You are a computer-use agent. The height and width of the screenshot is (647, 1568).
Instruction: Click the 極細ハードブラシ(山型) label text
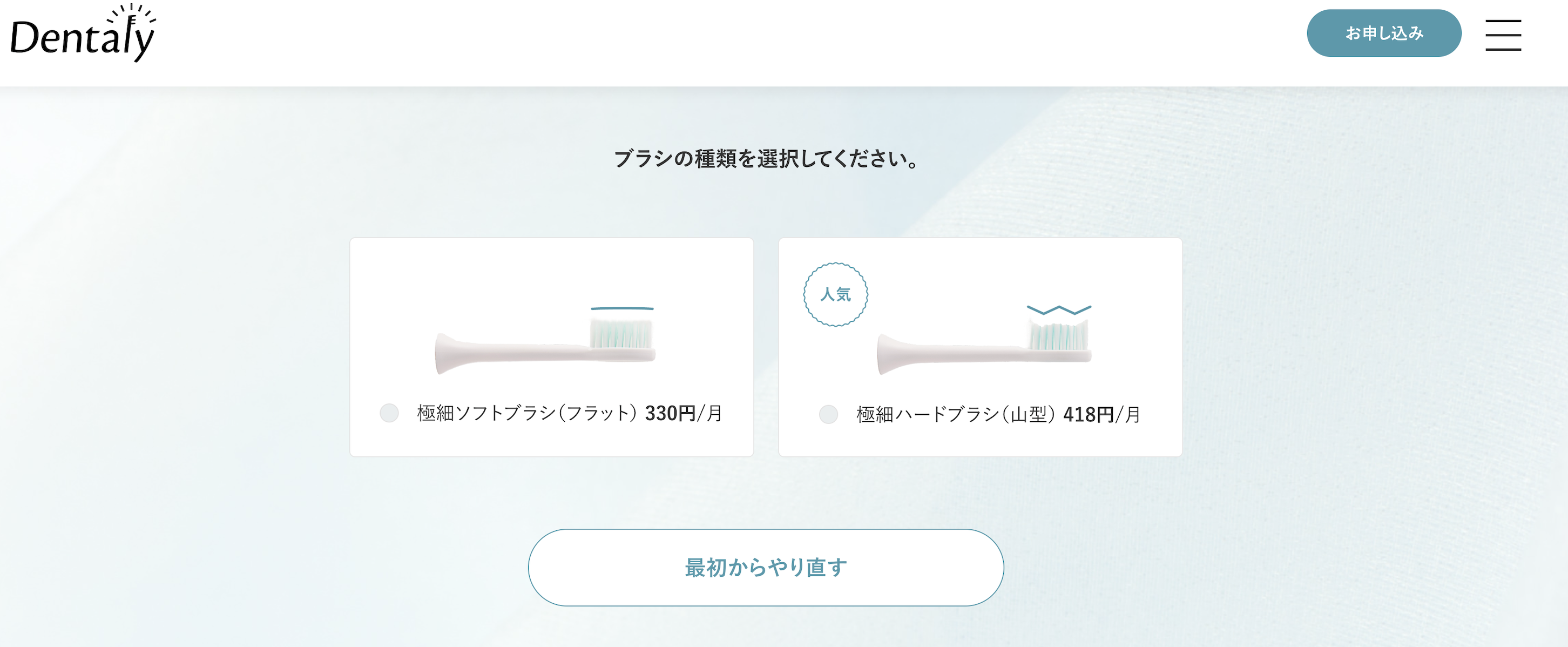(x=956, y=414)
